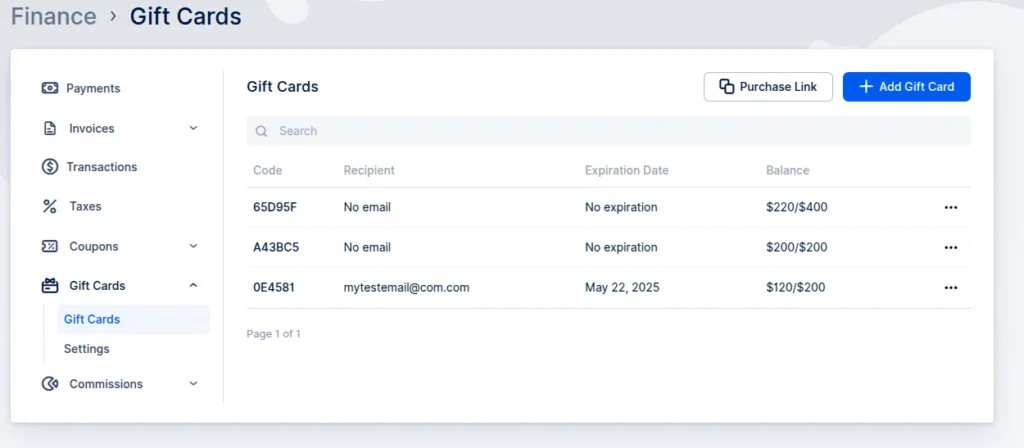
Task: Click the $220/$400 balance
Action: [797, 208]
